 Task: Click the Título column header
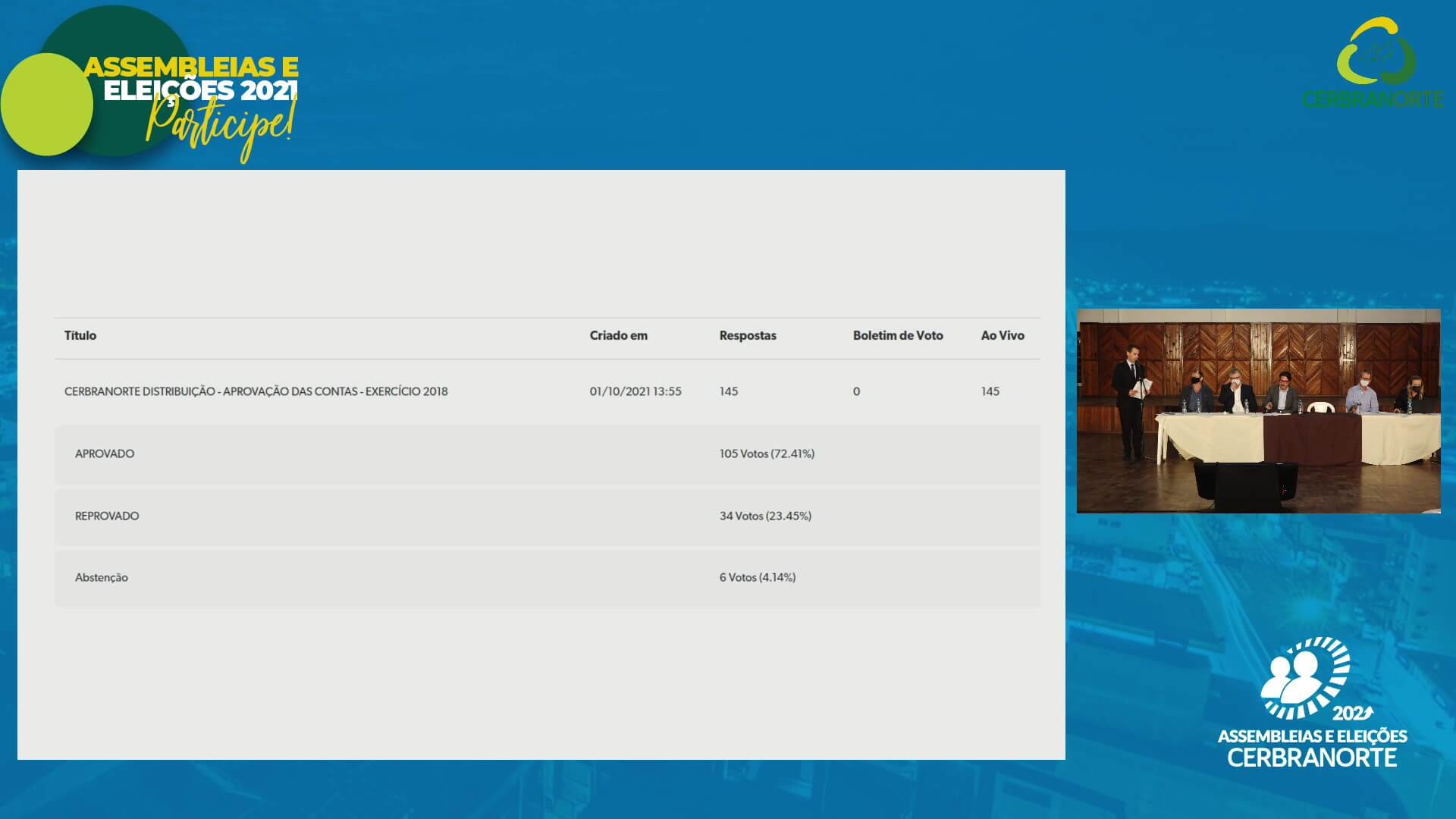(x=80, y=335)
